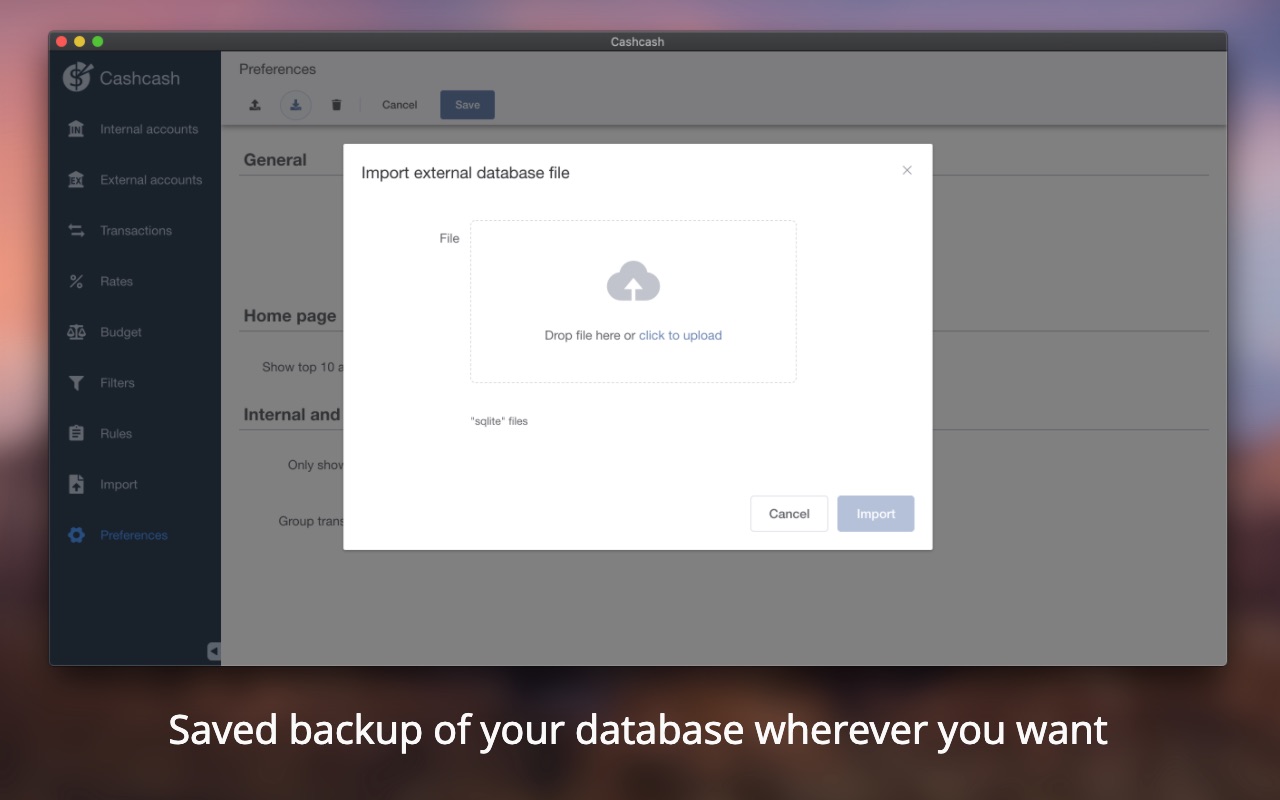Go to Transactions in the sidebar
This screenshot has width=1280, height=800.
coord(135,231)
